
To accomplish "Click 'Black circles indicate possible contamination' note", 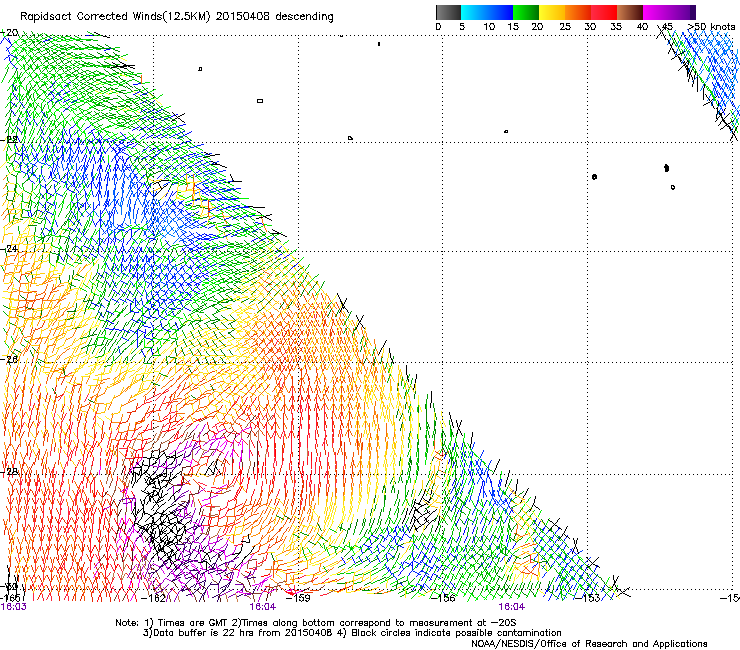I will tap(456, 633).
